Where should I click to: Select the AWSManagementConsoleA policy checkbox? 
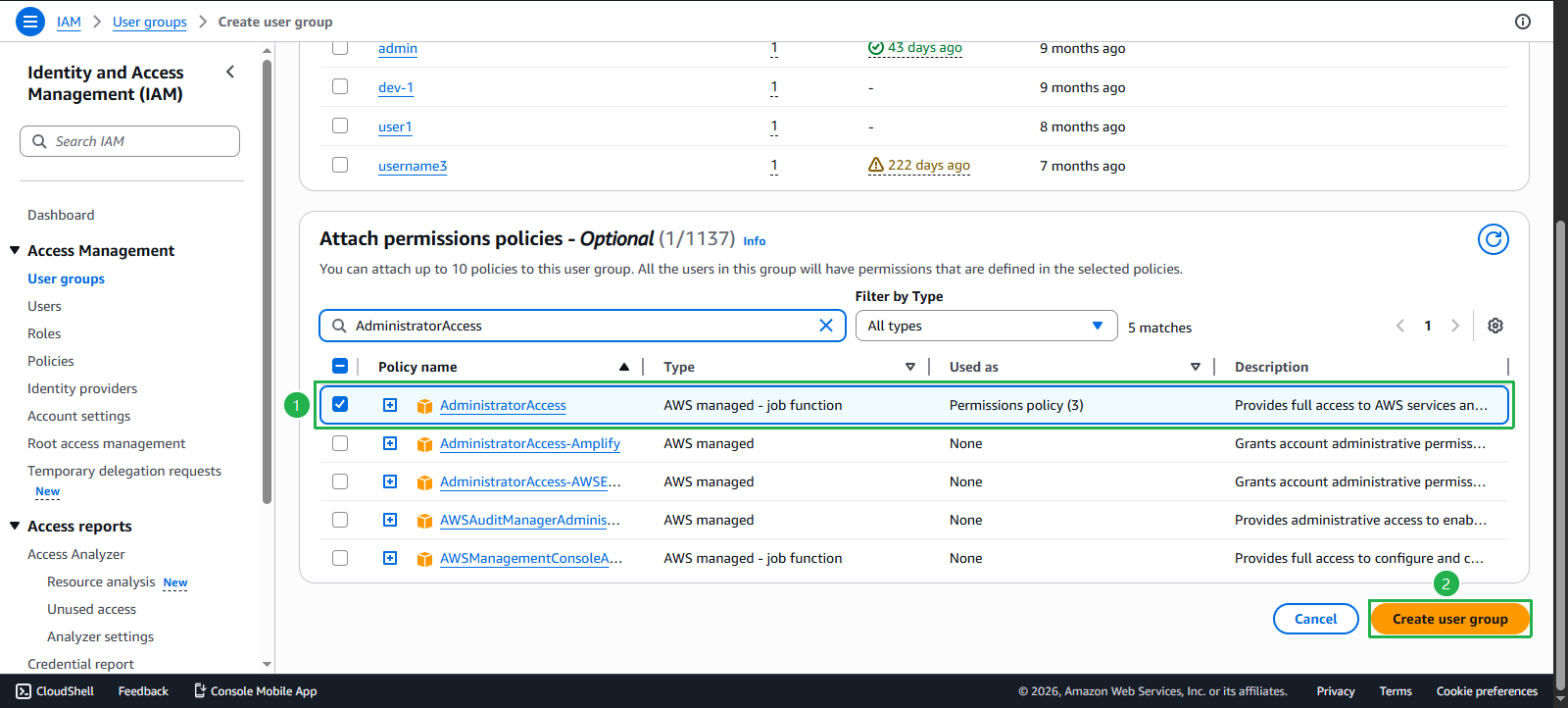pos(340,558)
